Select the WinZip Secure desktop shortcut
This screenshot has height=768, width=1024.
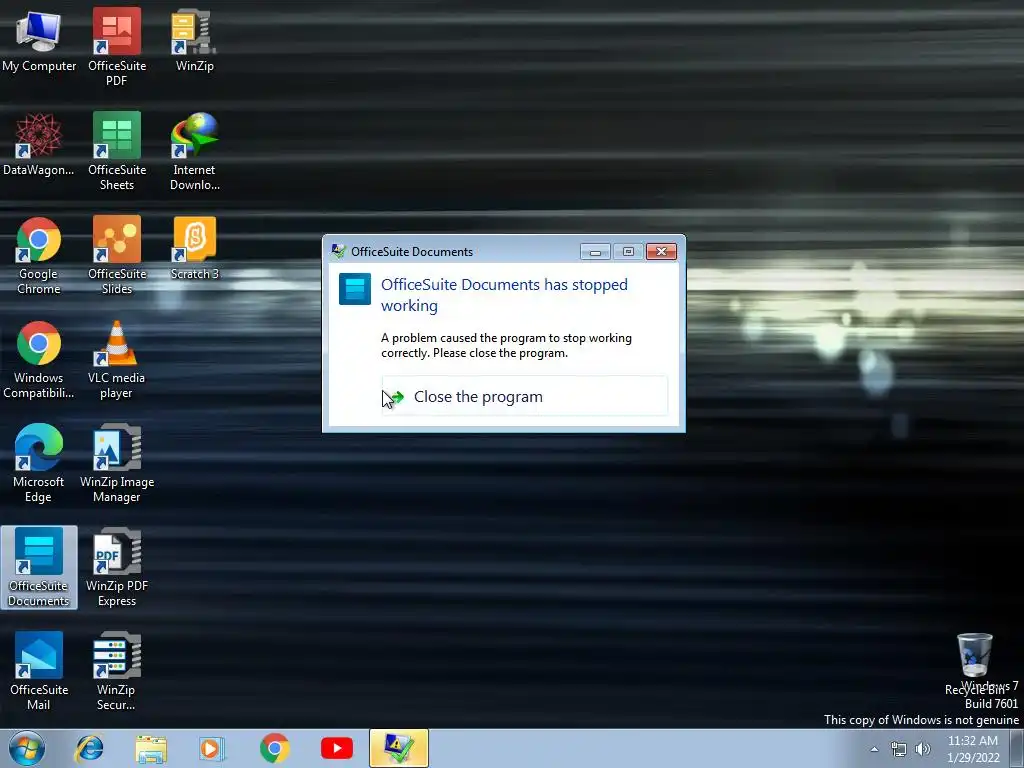point(117,671)
